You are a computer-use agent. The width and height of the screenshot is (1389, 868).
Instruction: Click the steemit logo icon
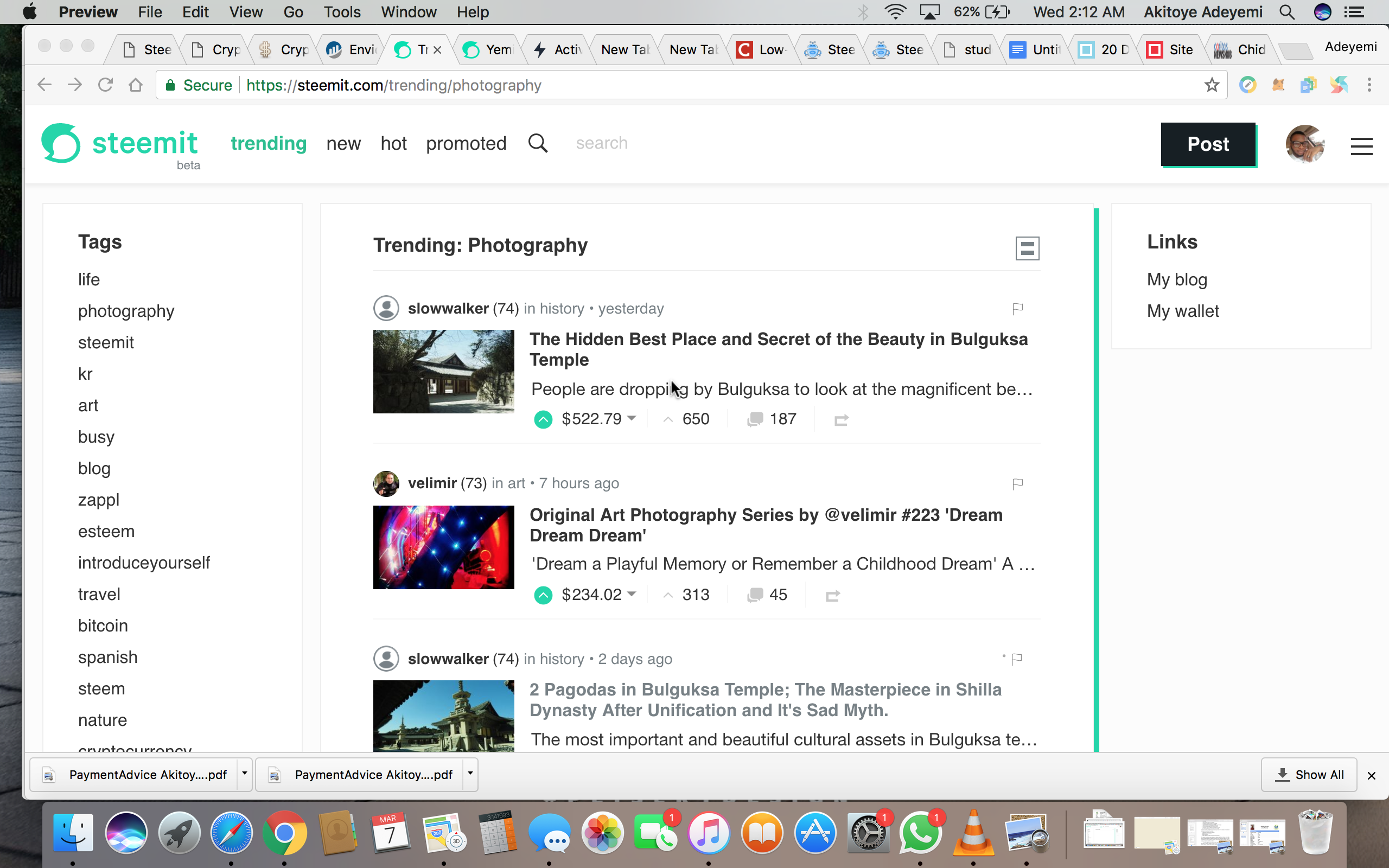click(61, 143)
